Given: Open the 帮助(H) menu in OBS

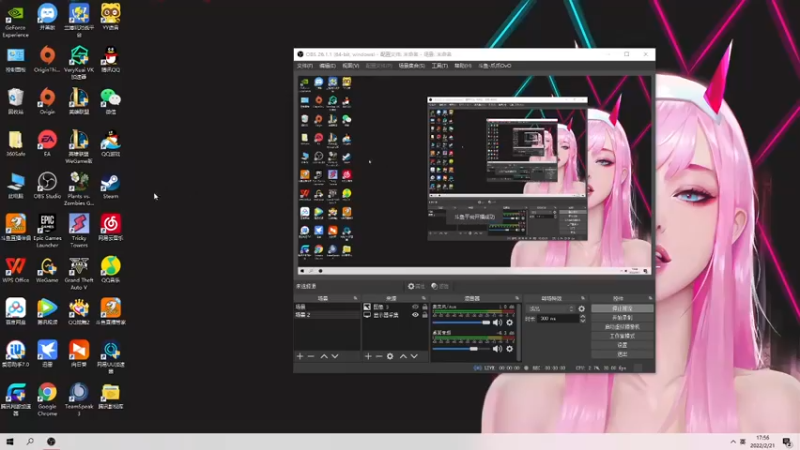Looking at the screenshot, I should (463, 66).
